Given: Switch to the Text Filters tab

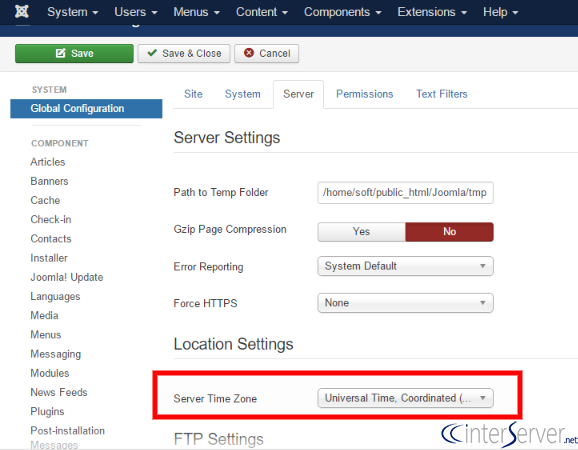Looking at the screenshot, I should 442,94.
